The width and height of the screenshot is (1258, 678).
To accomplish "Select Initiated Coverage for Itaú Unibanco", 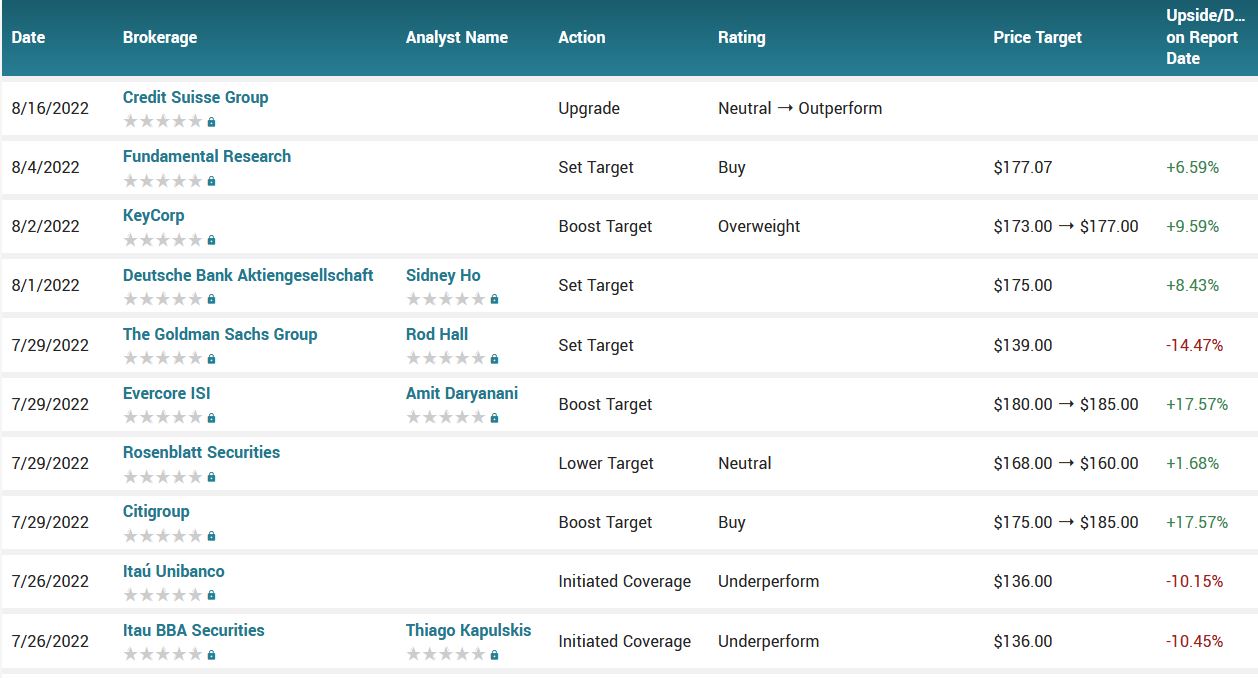I will tap(625, 581).
